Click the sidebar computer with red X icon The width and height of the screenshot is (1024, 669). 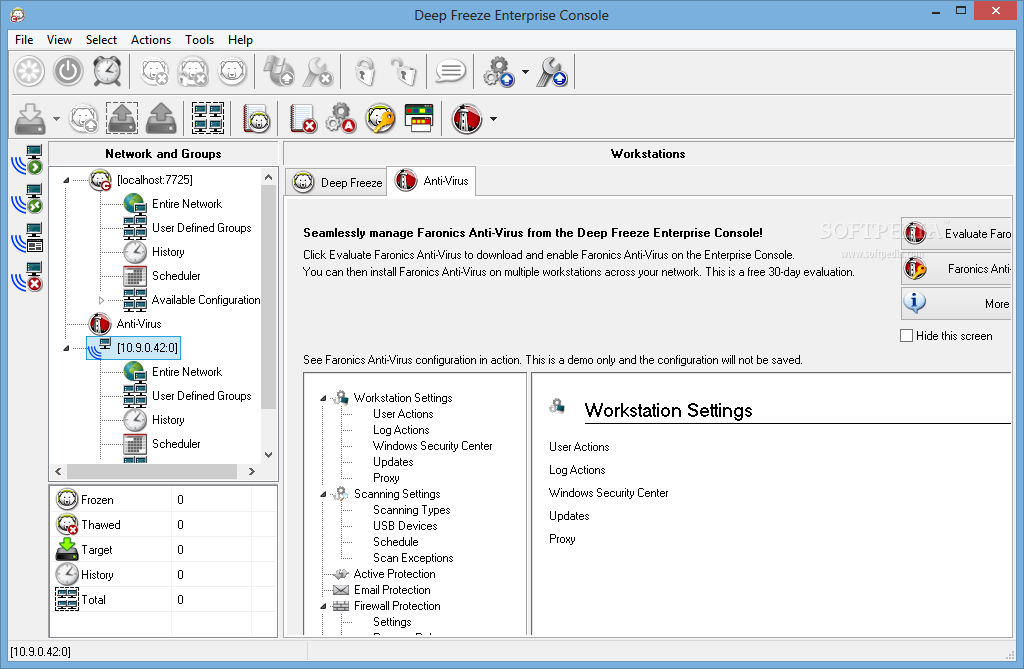coord(27,276)
